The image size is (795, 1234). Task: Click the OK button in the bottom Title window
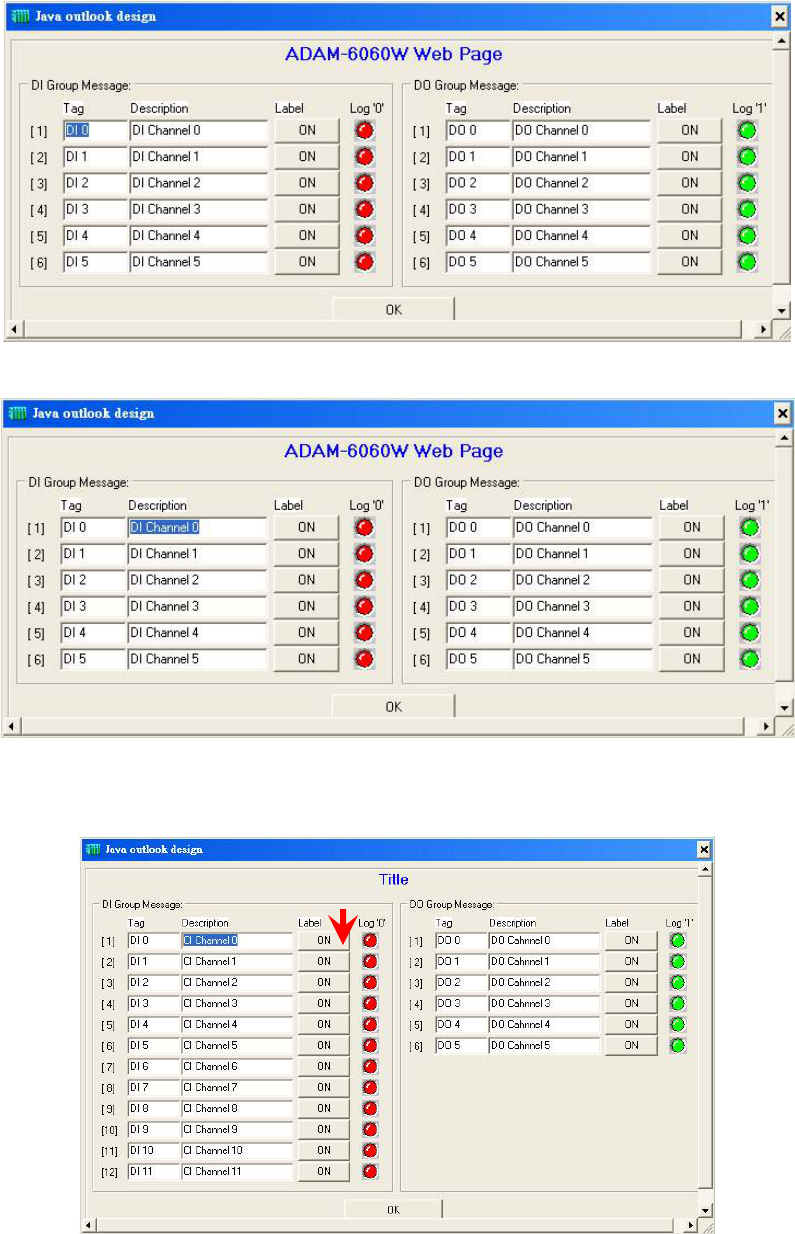(x=393, y=1210)
